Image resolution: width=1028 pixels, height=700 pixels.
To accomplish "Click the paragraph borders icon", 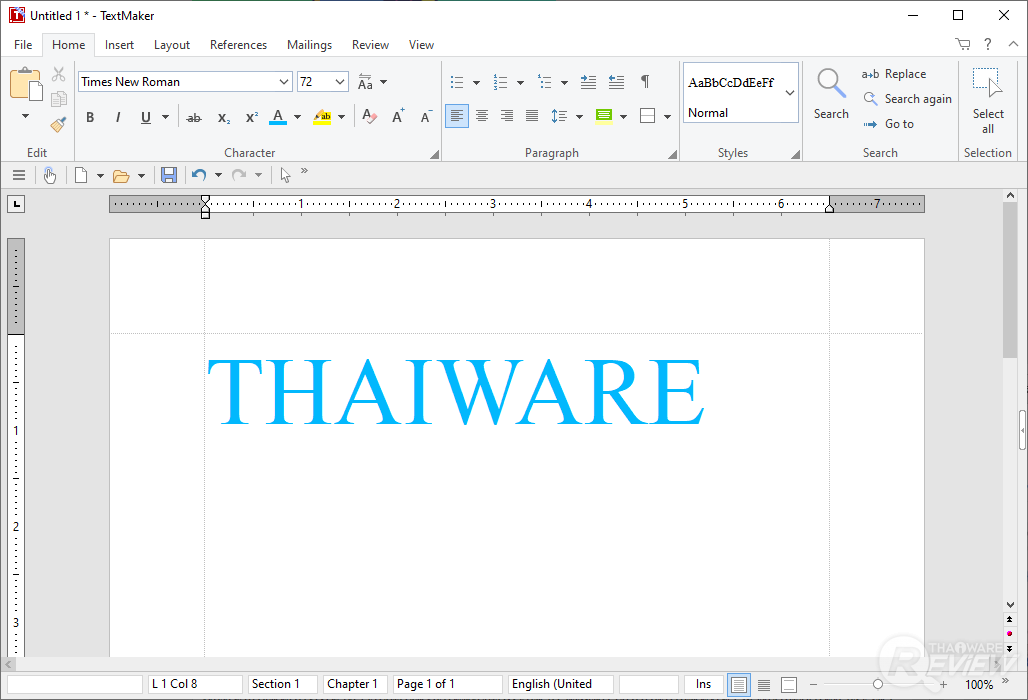I will pos(647,116).
